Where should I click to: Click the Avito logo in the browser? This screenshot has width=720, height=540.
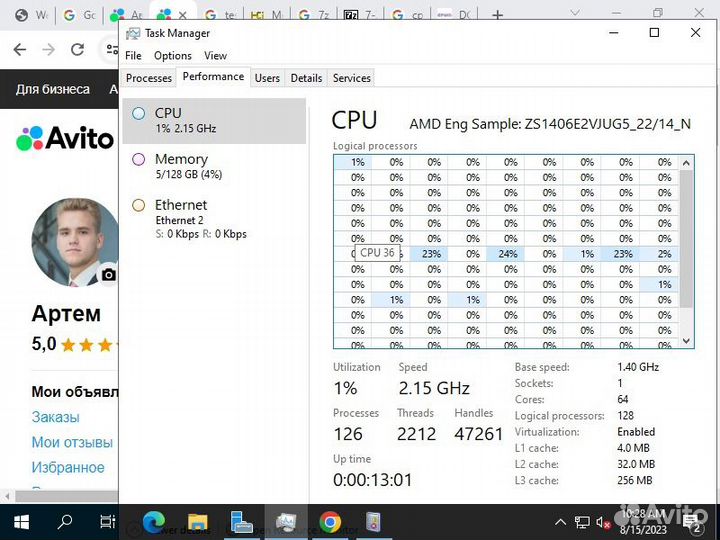pos(65,138)
